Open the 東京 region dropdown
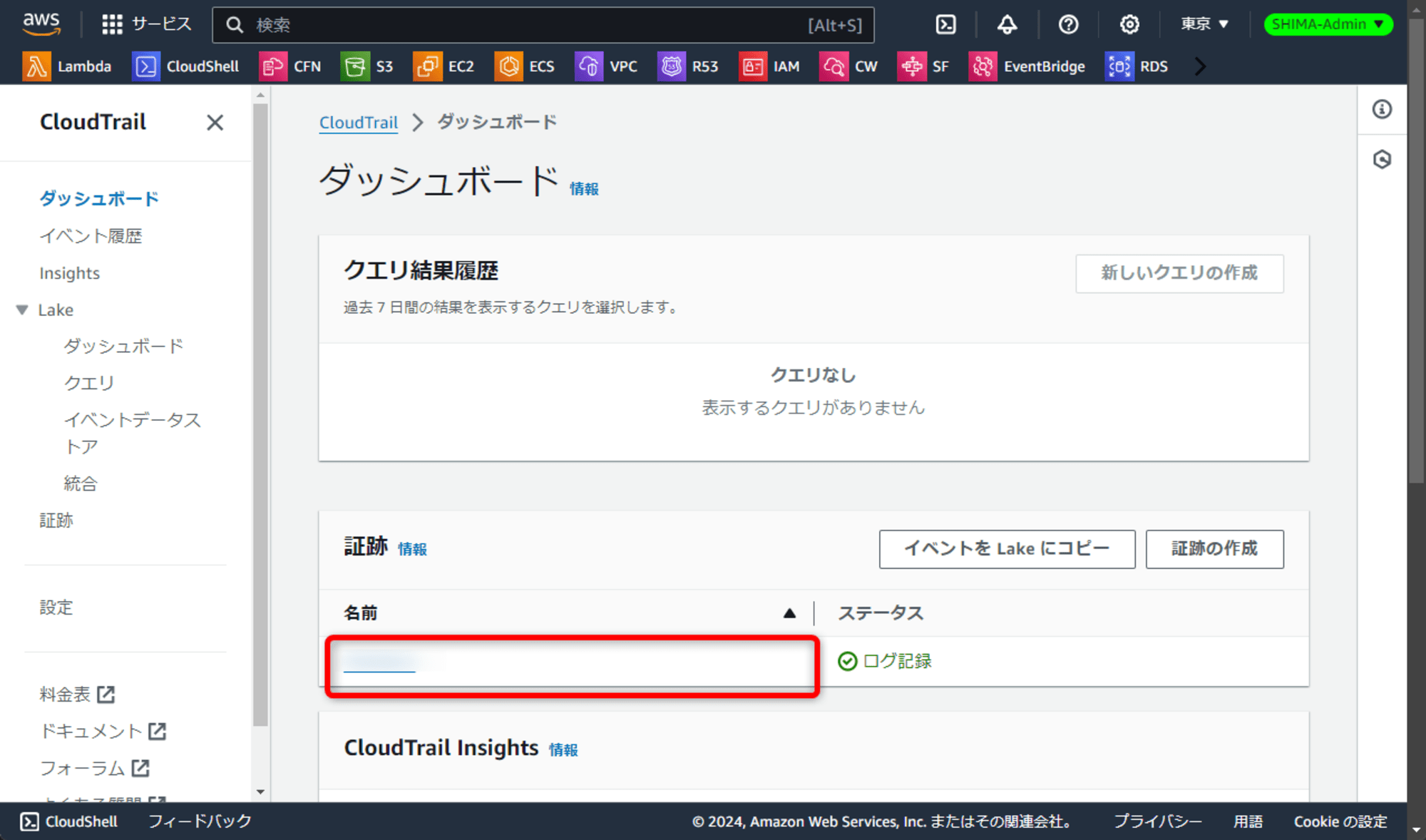 coord(1204,24)
